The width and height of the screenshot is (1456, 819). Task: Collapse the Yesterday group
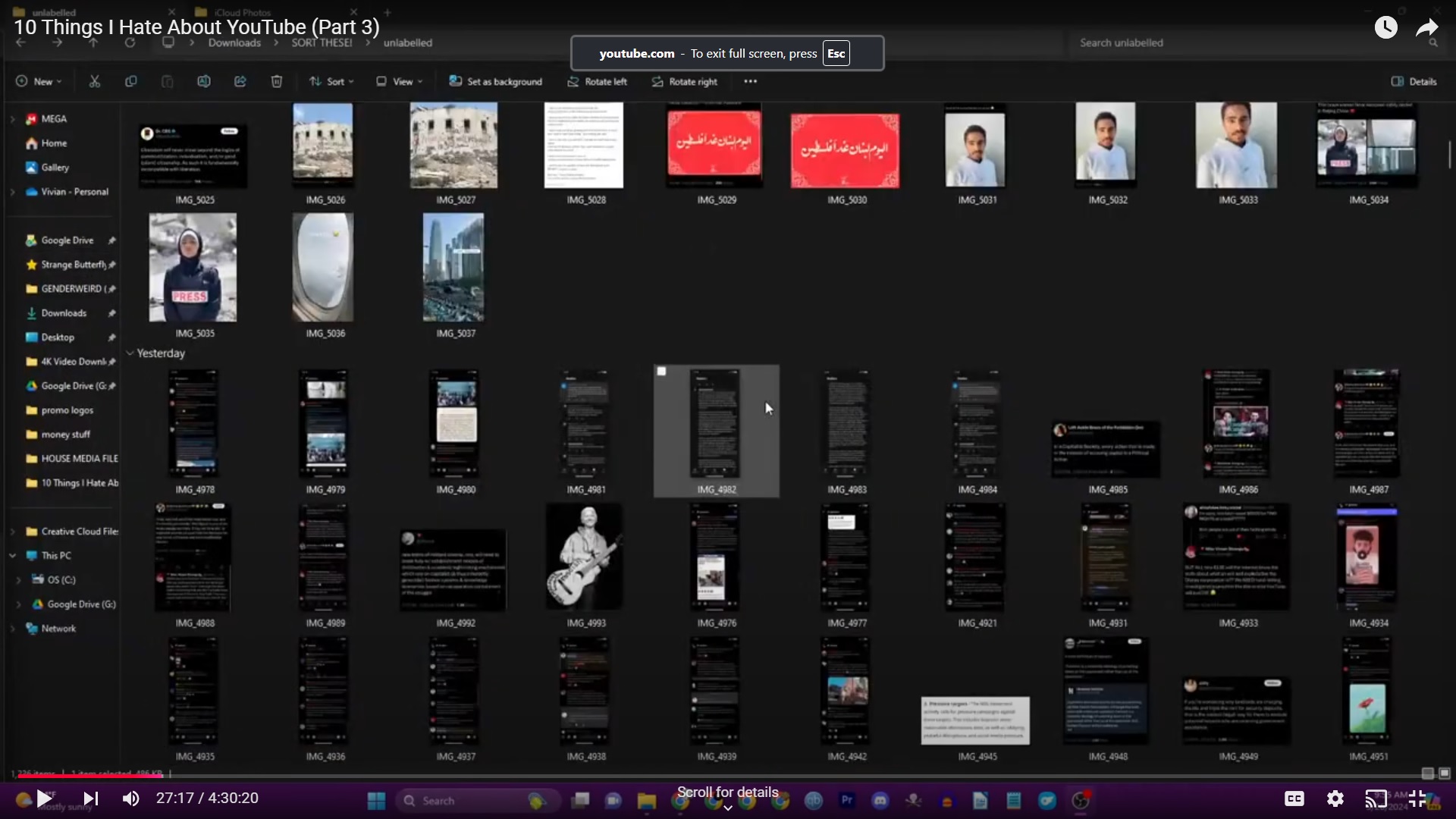point(130,353)
